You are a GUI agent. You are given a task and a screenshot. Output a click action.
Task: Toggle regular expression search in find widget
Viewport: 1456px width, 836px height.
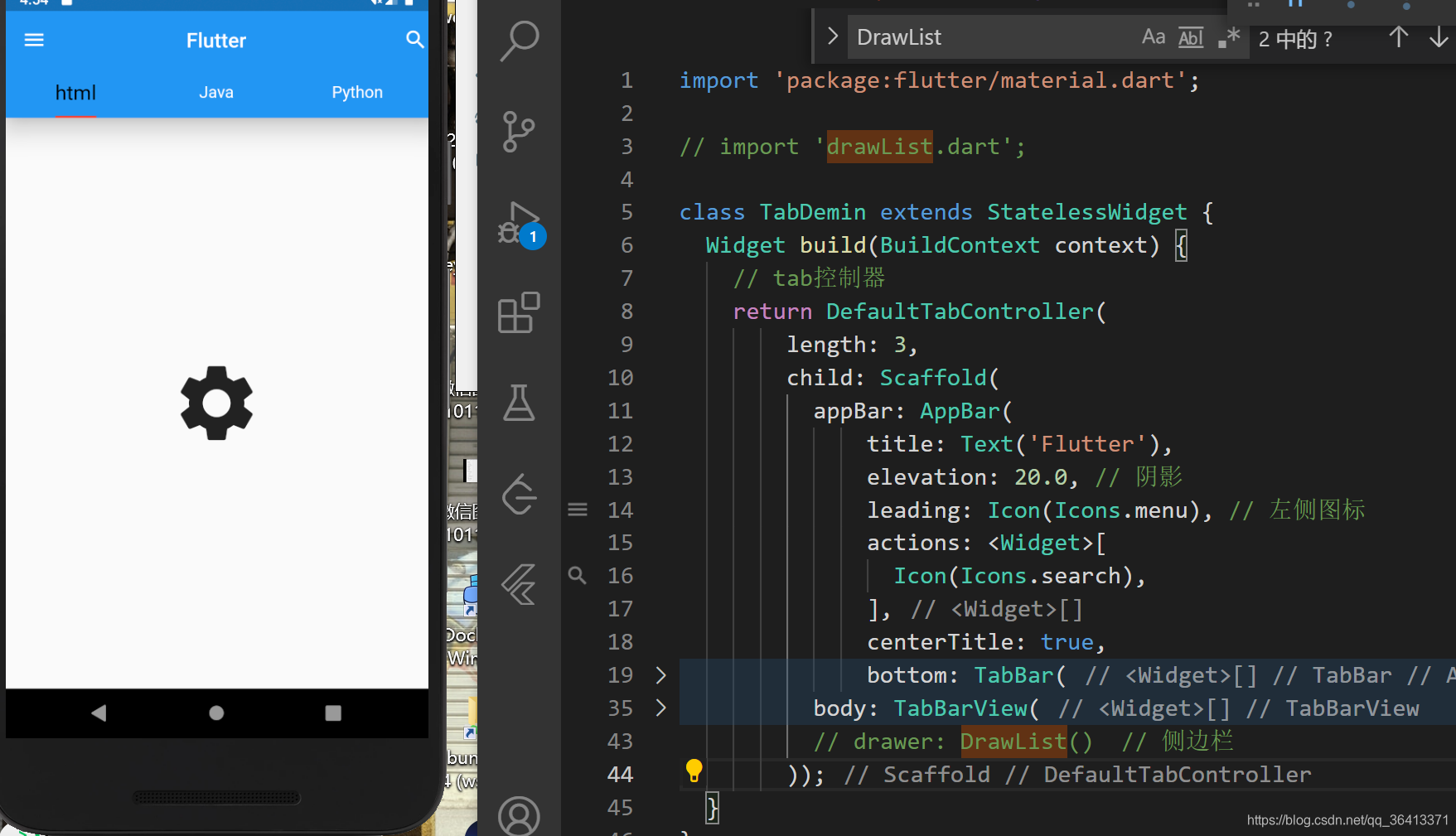pyautogui.click(x=1229, y=37)
